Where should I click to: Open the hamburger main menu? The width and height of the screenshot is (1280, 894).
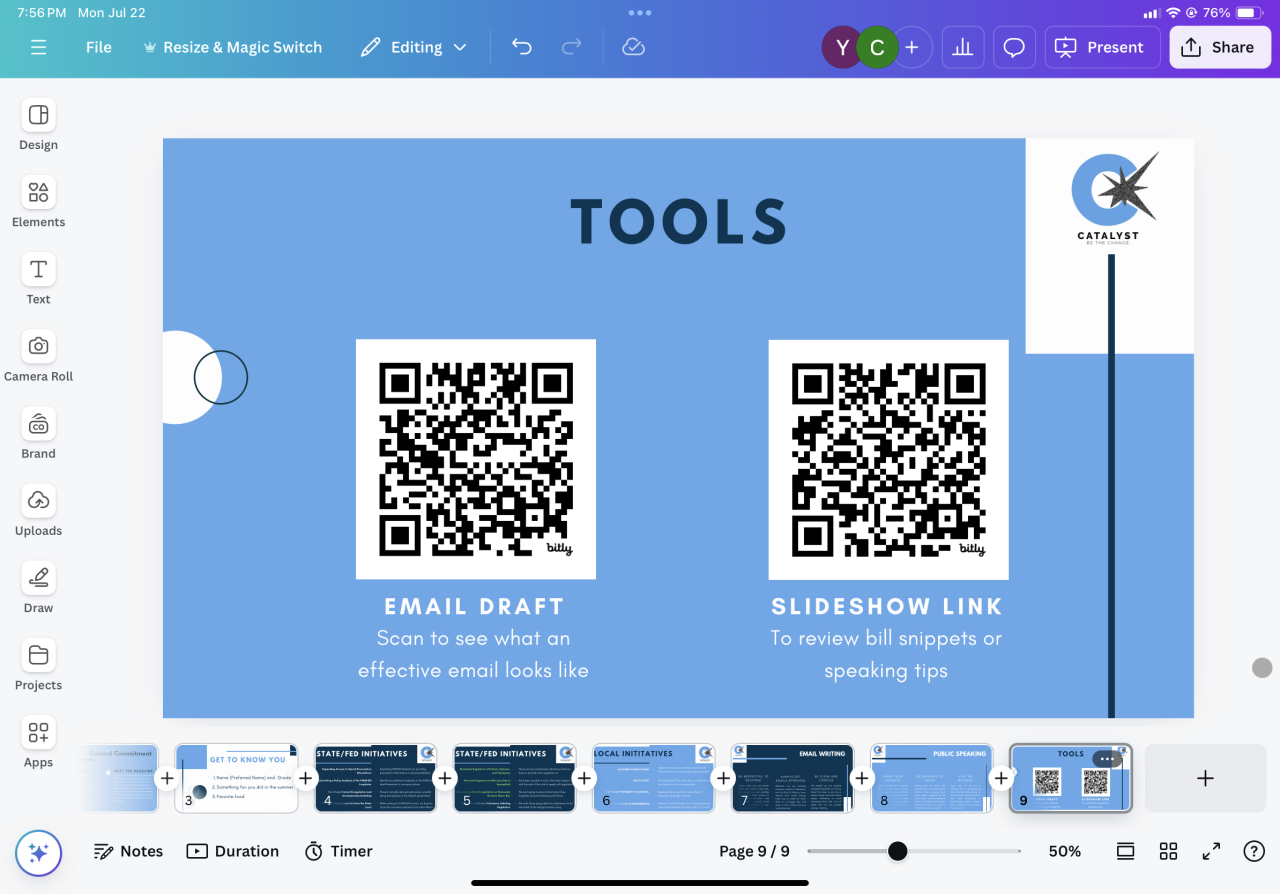pos(39,47)
